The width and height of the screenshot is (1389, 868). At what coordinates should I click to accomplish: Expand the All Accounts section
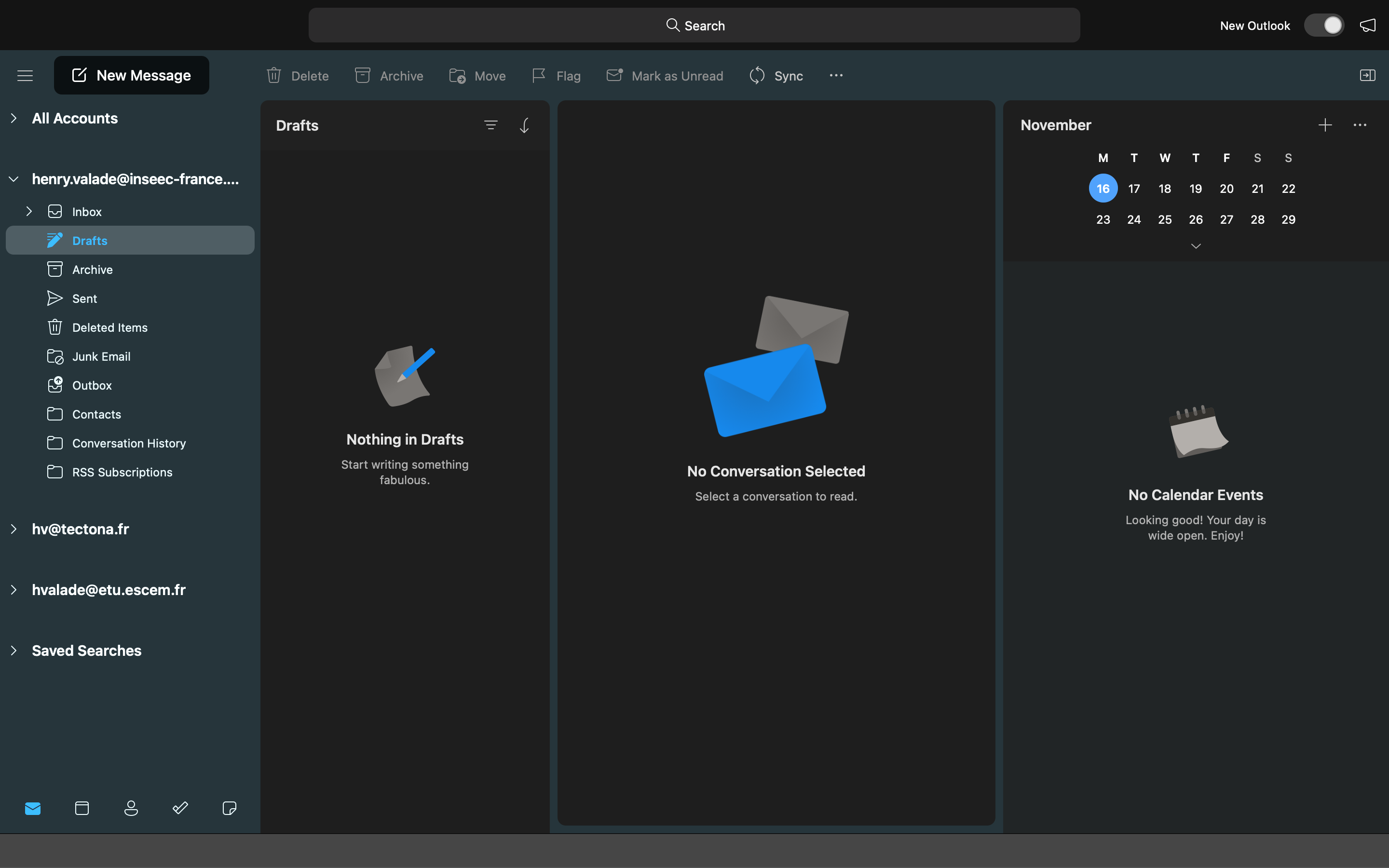pos(14,118)
